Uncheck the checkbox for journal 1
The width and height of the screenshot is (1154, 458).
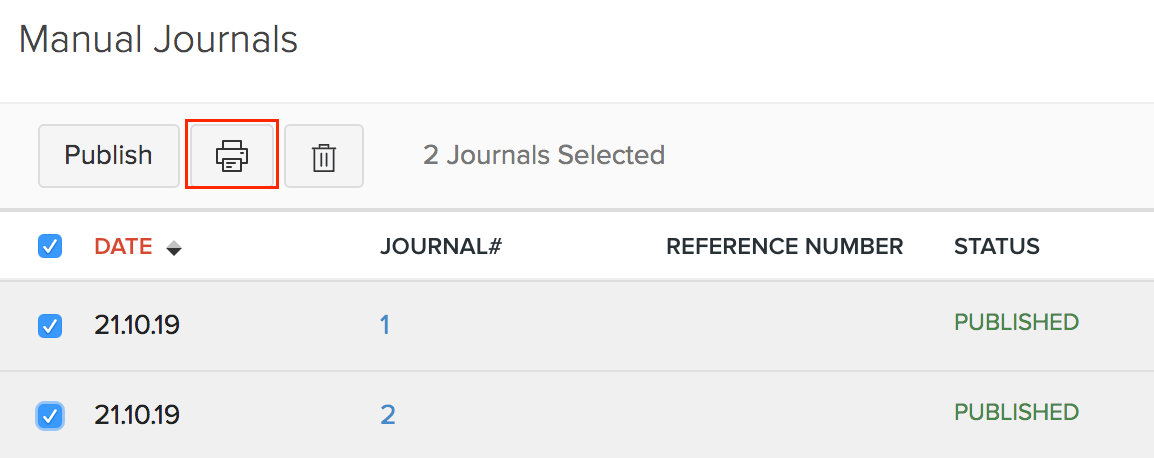pos(49,325)
